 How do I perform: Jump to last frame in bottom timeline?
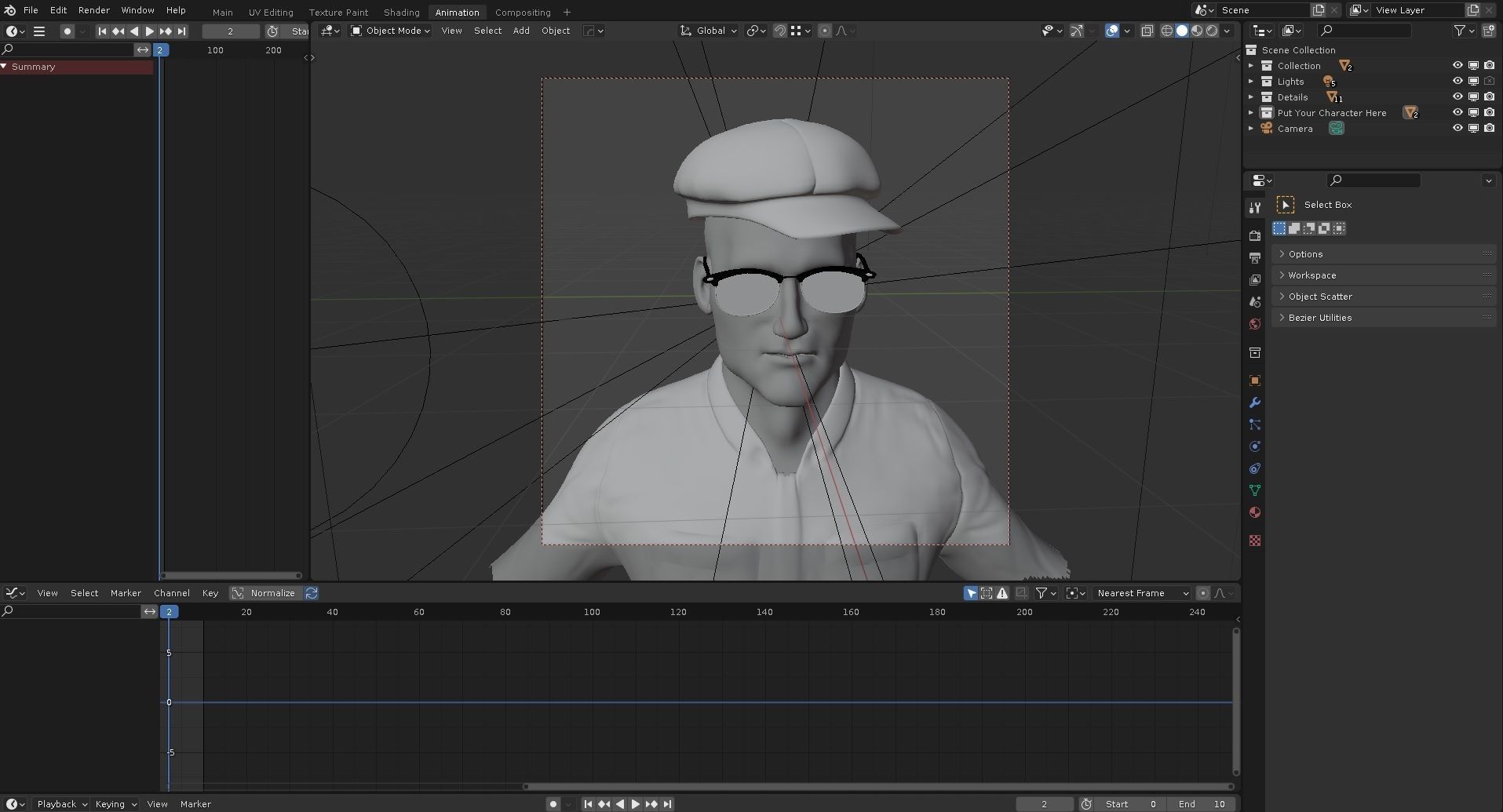(667, 804)
